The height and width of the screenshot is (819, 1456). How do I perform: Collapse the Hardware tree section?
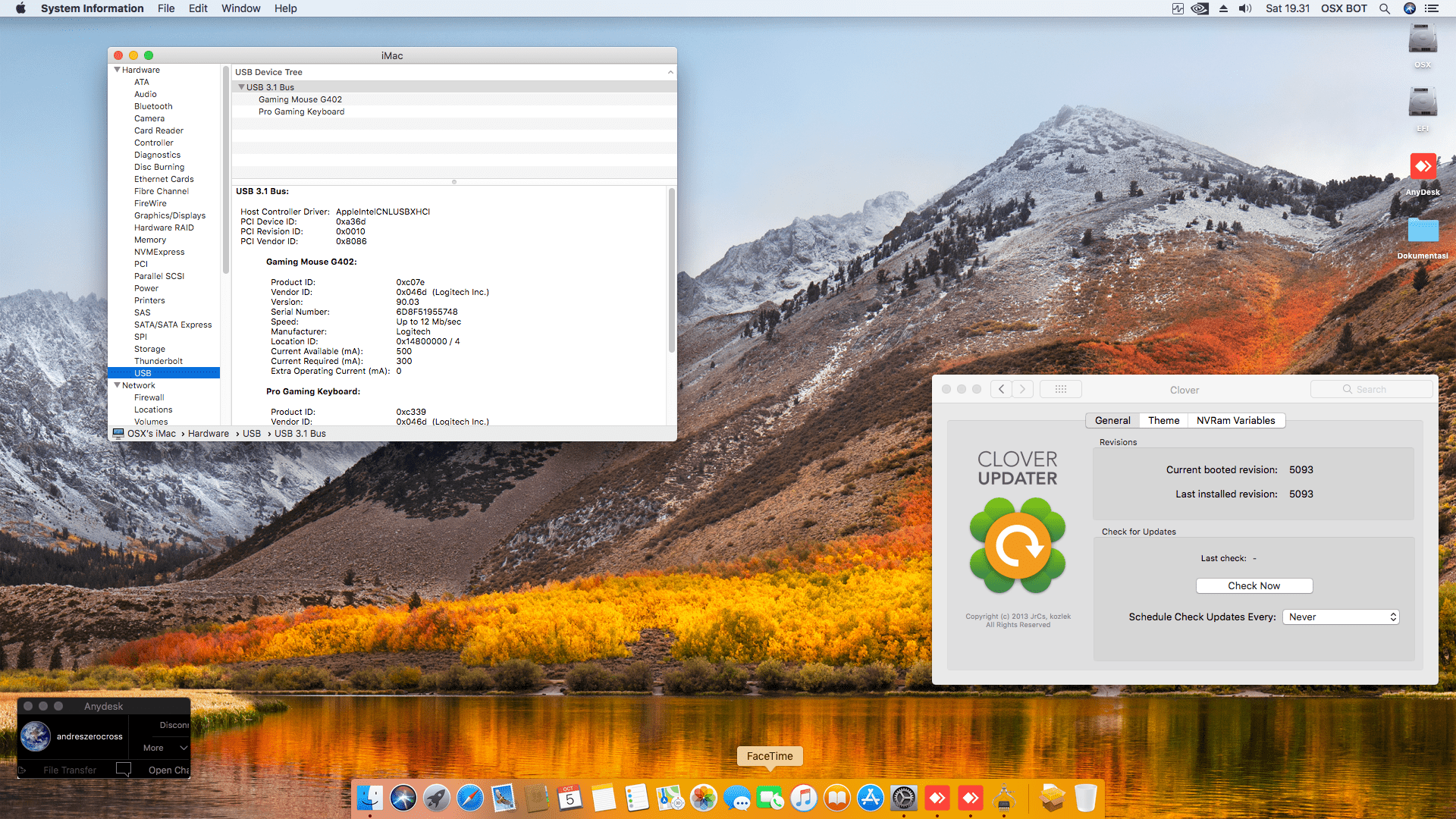tap(118, 70)
